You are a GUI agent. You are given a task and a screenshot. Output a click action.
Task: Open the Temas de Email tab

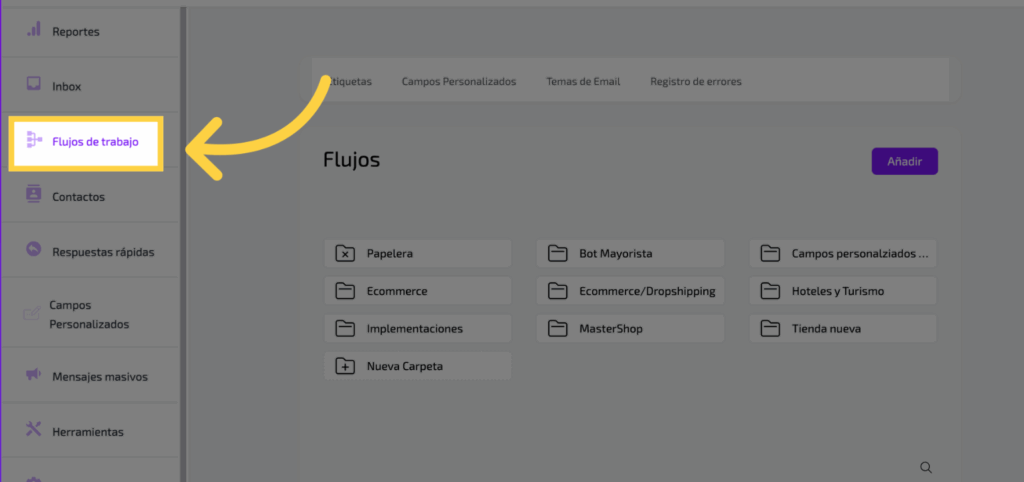(x=583, y=81)
